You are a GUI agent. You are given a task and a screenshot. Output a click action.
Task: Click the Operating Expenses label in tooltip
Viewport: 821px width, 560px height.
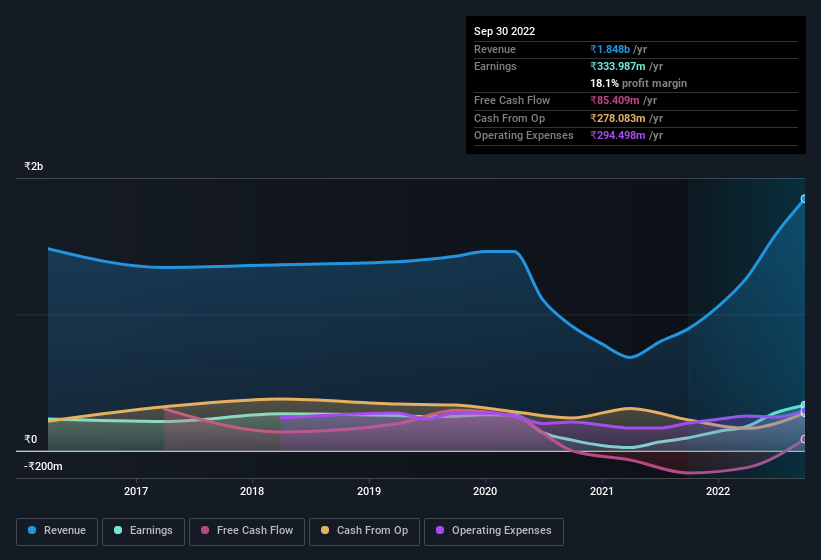524,135
